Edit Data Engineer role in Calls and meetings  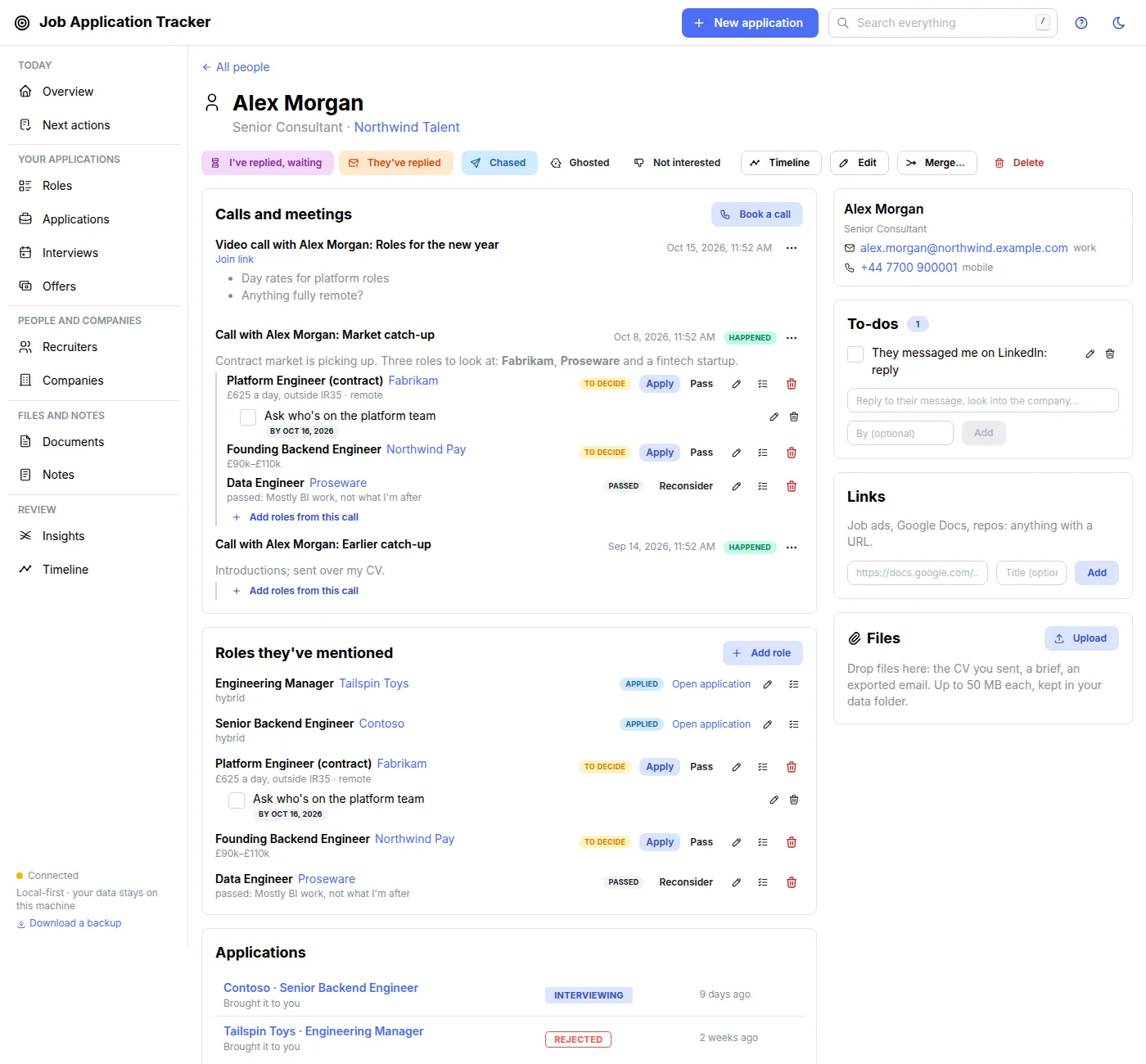[x=737, y=486]
